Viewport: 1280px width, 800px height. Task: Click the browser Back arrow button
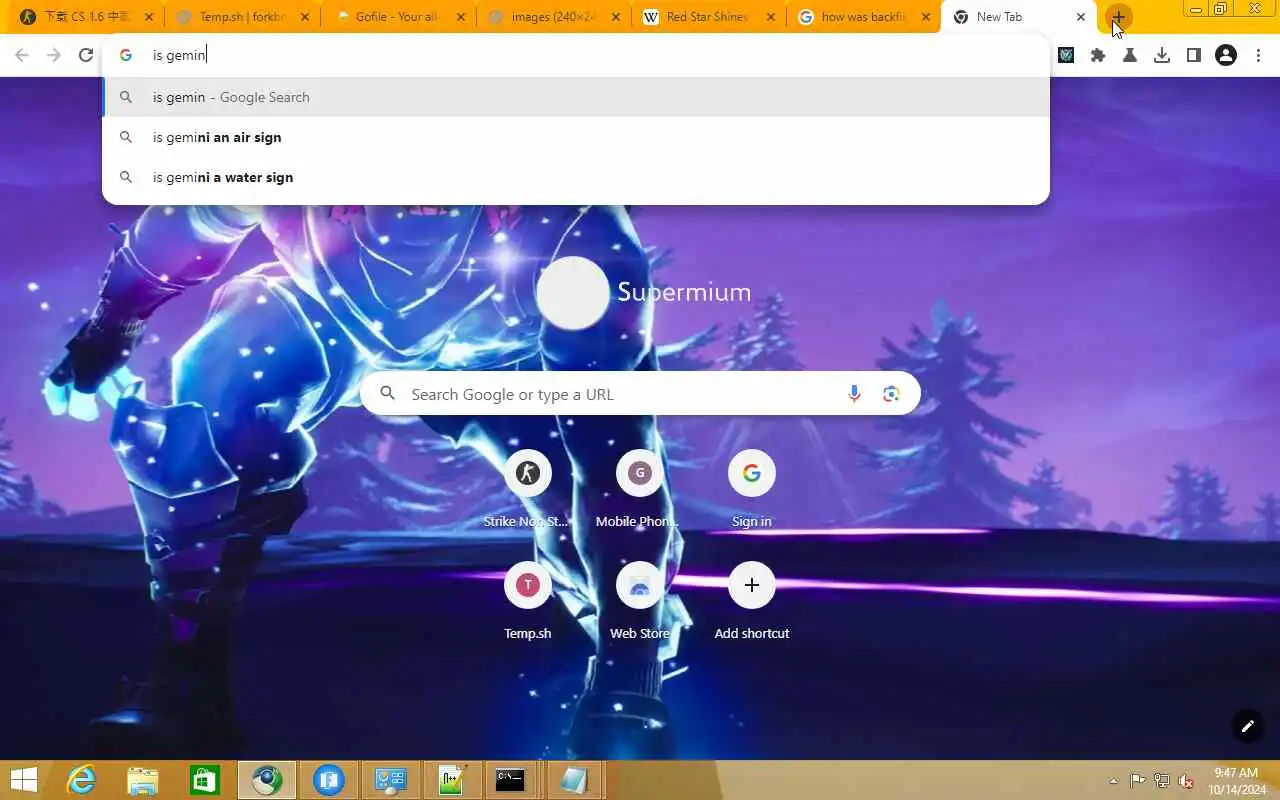coord(22,55)
